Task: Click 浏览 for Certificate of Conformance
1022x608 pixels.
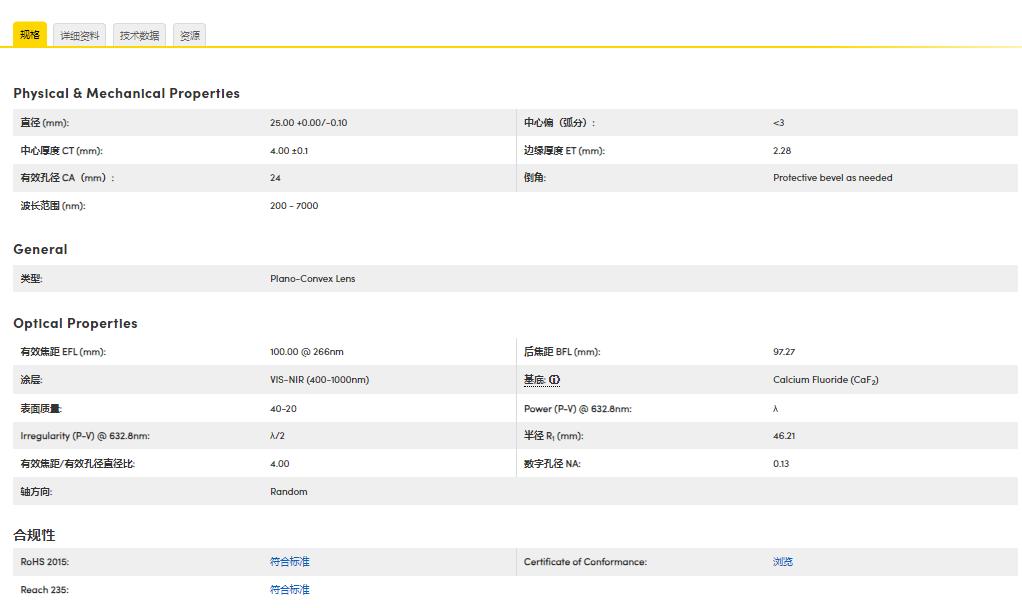Action: 782,562
